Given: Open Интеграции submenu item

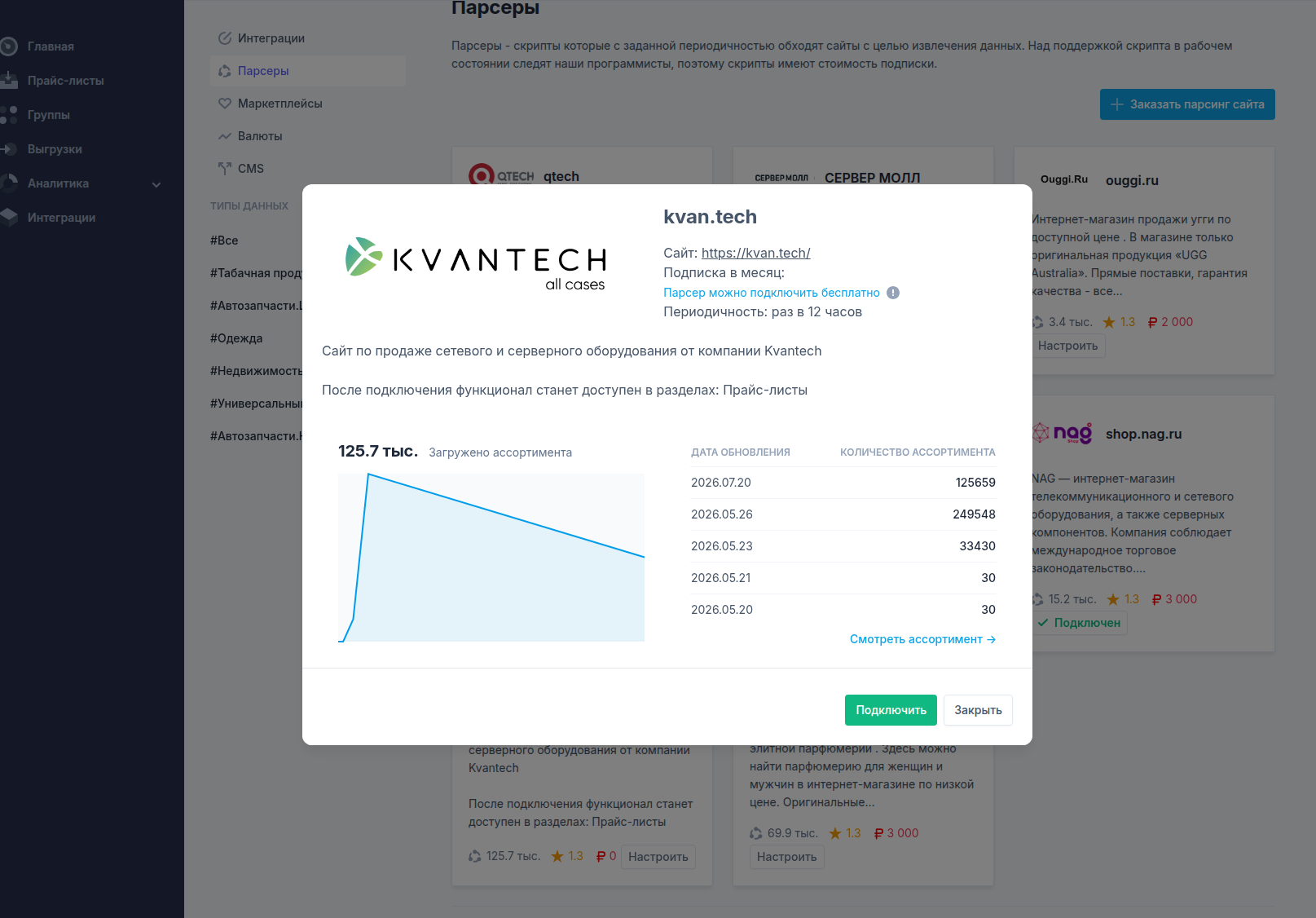Looking at the screenshot, I should coord(307,38).
